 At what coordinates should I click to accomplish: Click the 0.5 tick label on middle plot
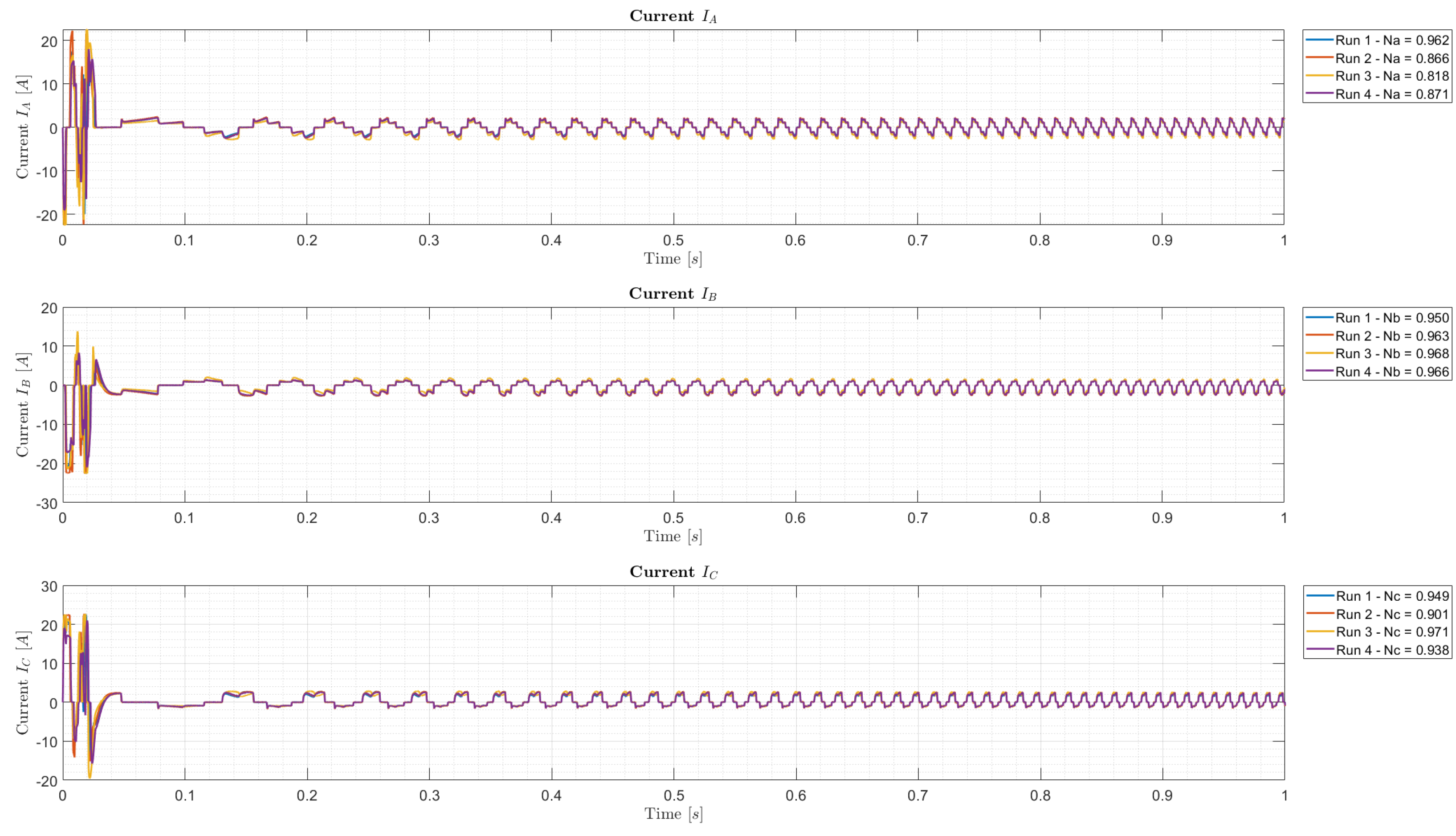pyautogui.click(x=673, y=518)
